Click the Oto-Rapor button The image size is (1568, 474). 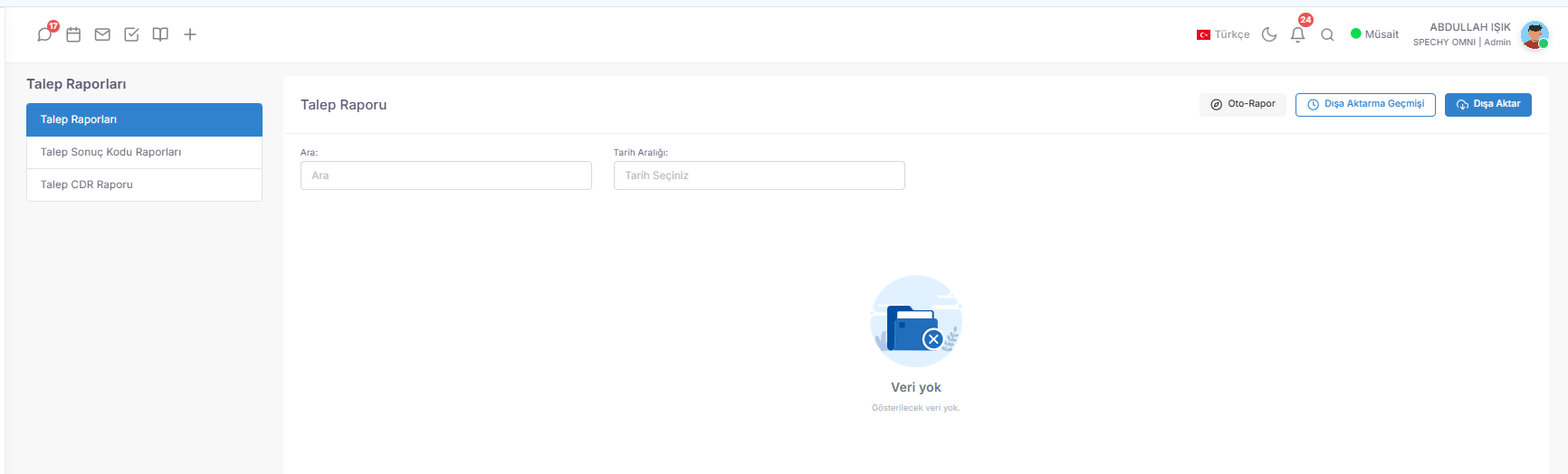pos(1242,104)
